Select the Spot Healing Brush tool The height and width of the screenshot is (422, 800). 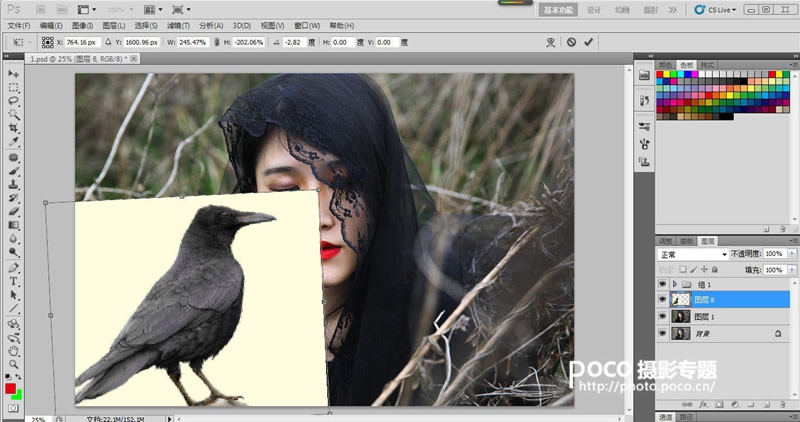tap(13, 158)
